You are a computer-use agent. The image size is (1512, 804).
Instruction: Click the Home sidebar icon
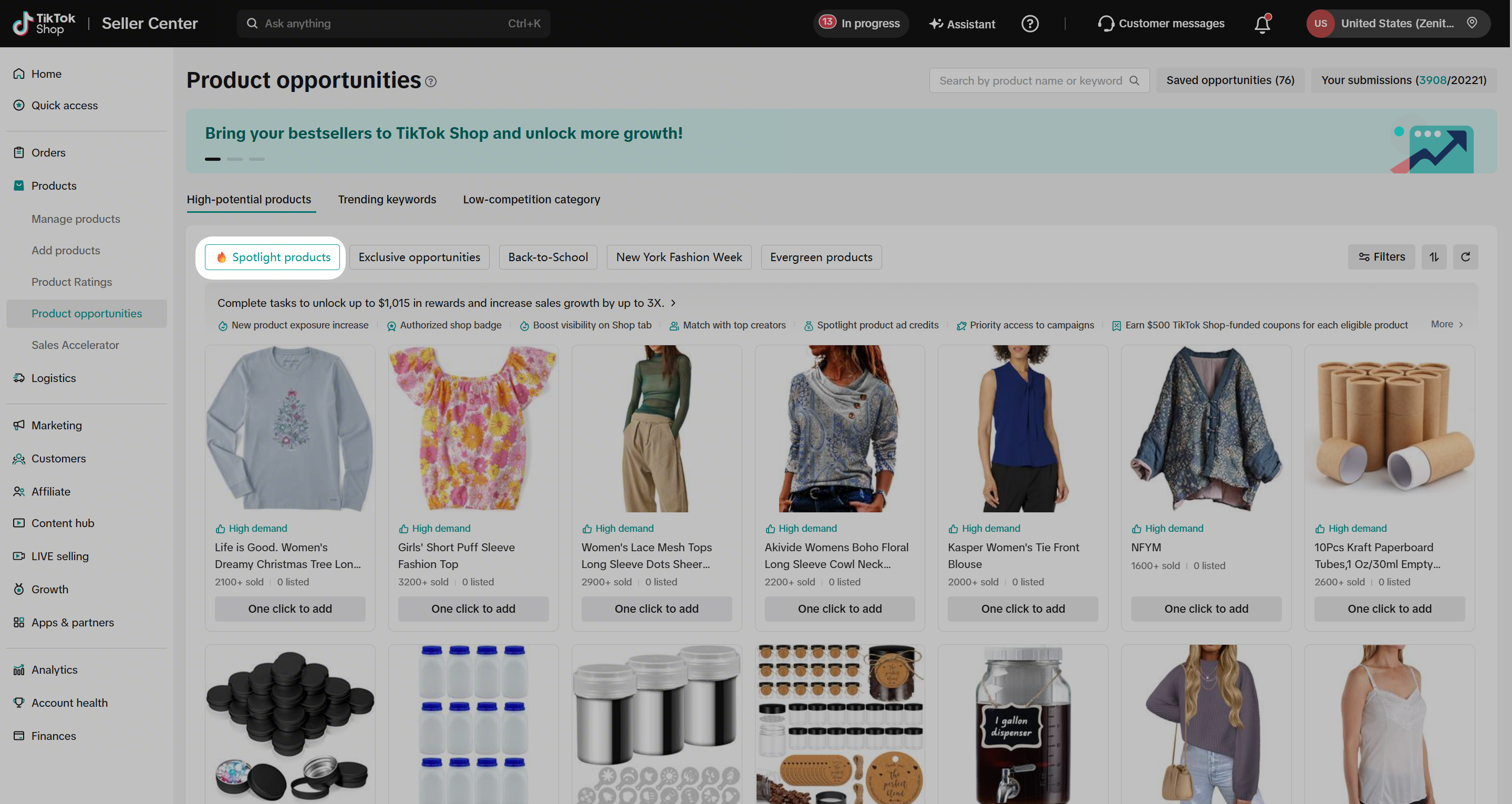(x=19, y=74)
